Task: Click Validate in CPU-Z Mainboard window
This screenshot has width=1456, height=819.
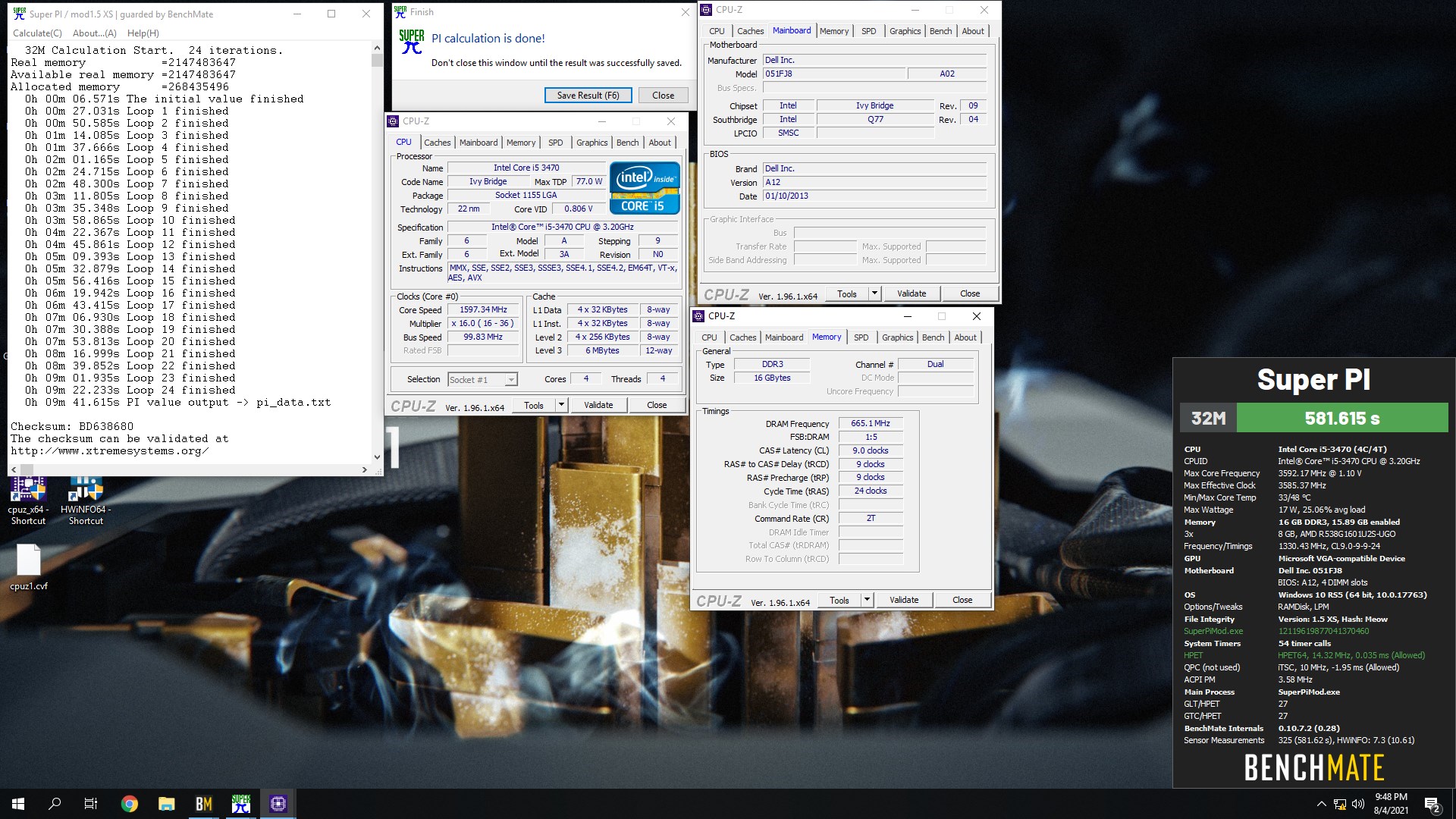Action: (912, 293)
